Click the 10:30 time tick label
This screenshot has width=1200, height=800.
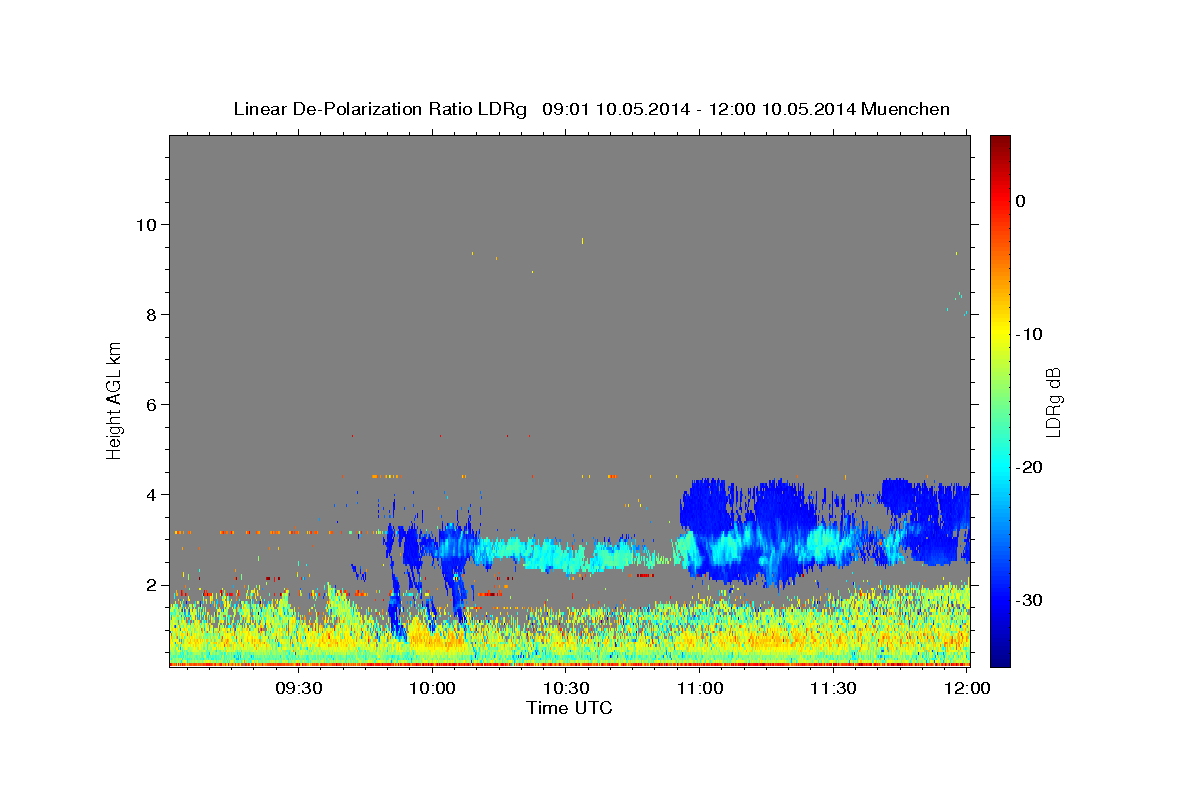click(x=566, y=688)
